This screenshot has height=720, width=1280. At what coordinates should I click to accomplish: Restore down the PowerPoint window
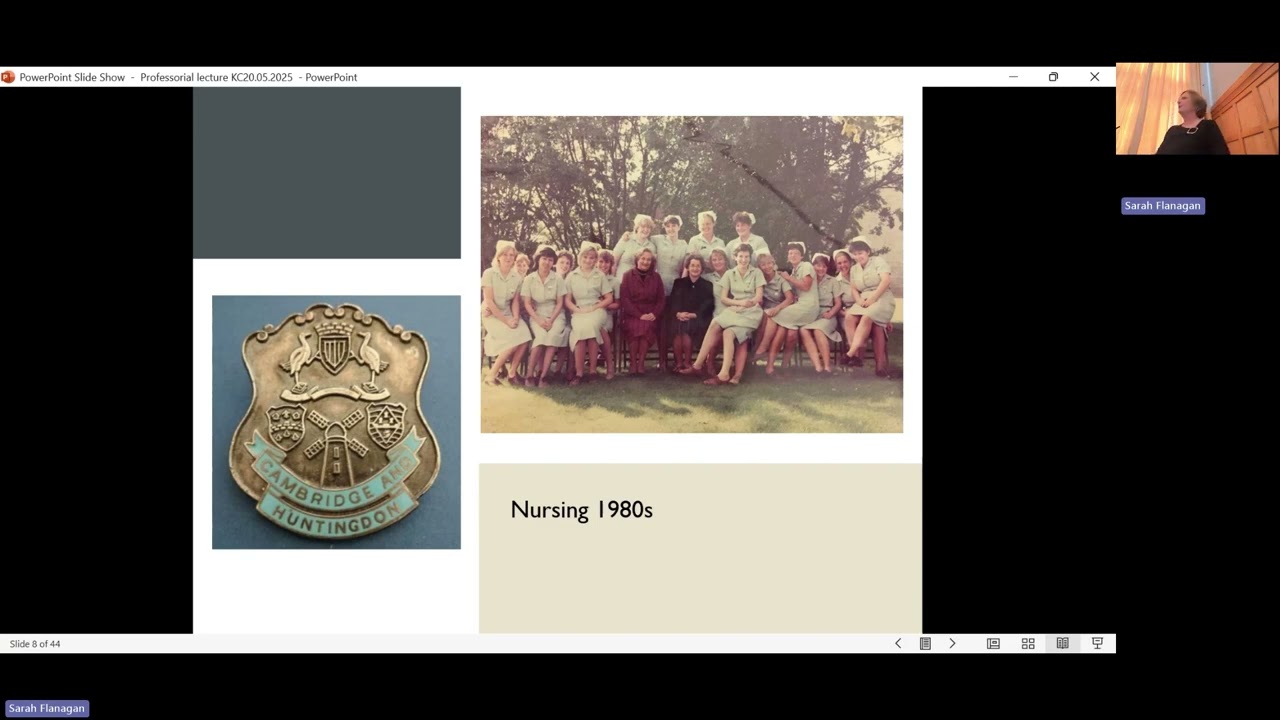click(1053, 77)
